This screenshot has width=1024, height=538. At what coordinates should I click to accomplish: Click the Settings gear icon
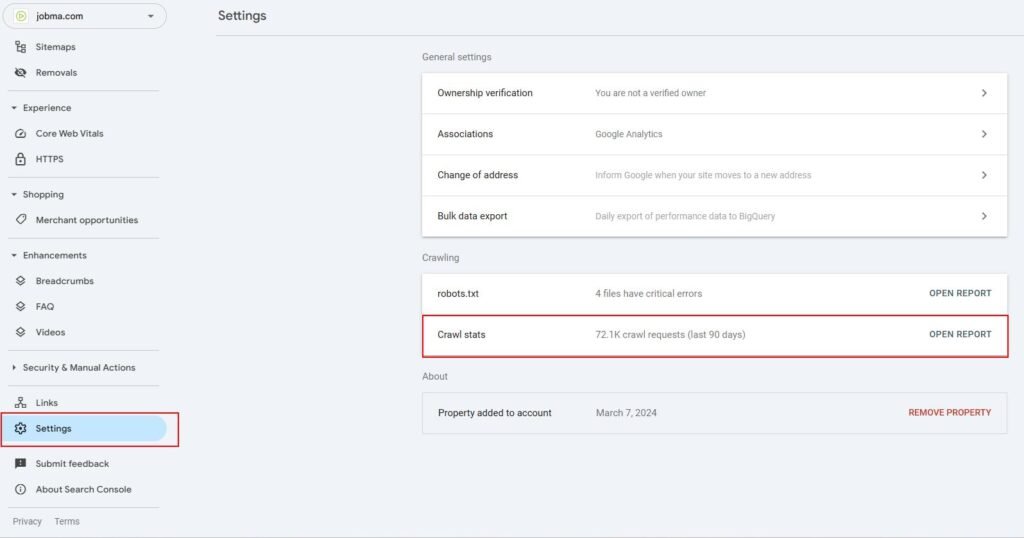[20, 428]
